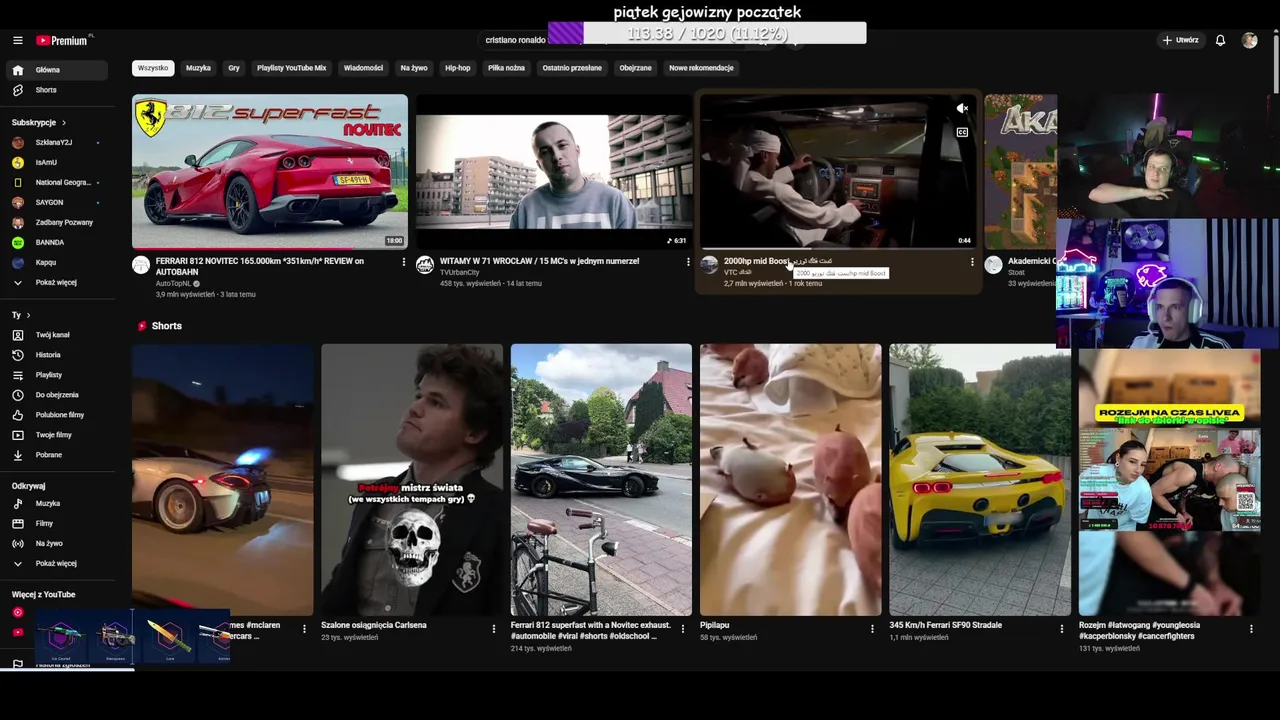Toggle captions on 2000hp preview video
The width and height of the screenshot is (1280, 720).
coord(962,132)
